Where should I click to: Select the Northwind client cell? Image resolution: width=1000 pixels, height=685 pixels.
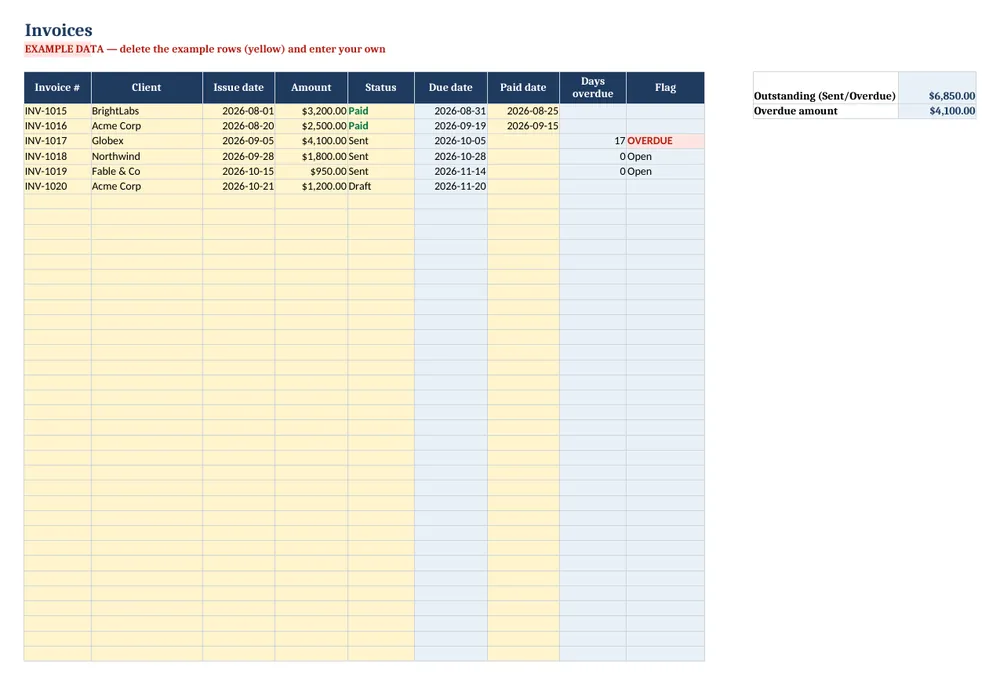(x=147, y=156)
